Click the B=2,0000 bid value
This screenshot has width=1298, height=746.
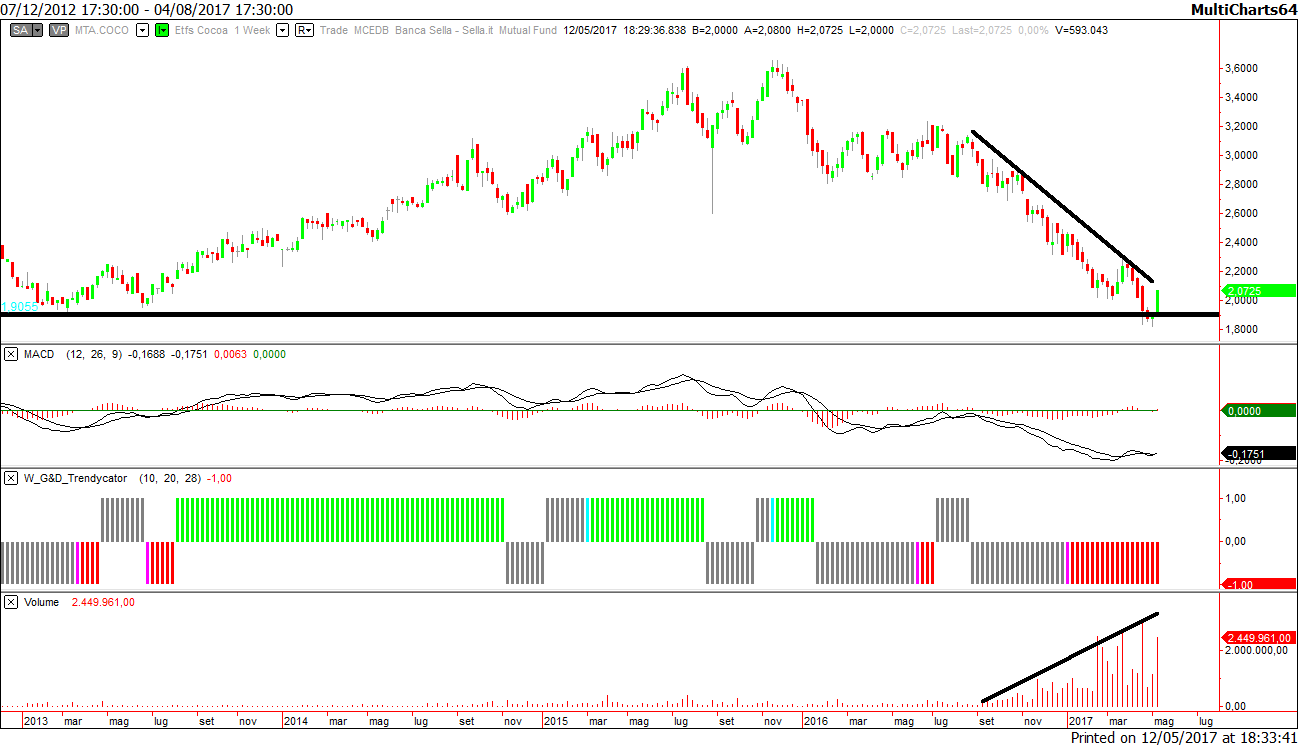[x=717, y=30]
